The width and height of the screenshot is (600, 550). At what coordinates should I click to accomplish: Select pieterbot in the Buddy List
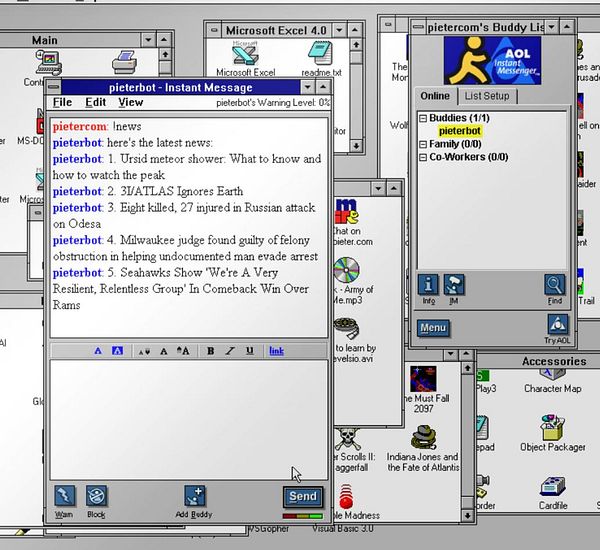pyautogui.click(x=460, y=131)
